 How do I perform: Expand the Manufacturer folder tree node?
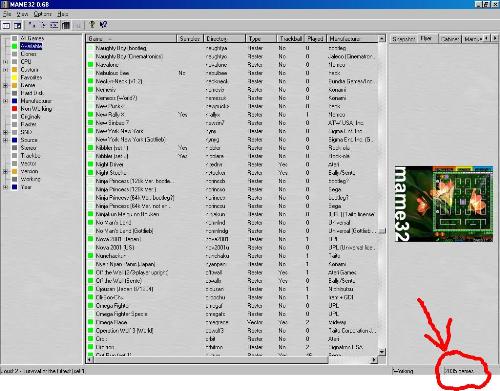[x=5, y=101]
